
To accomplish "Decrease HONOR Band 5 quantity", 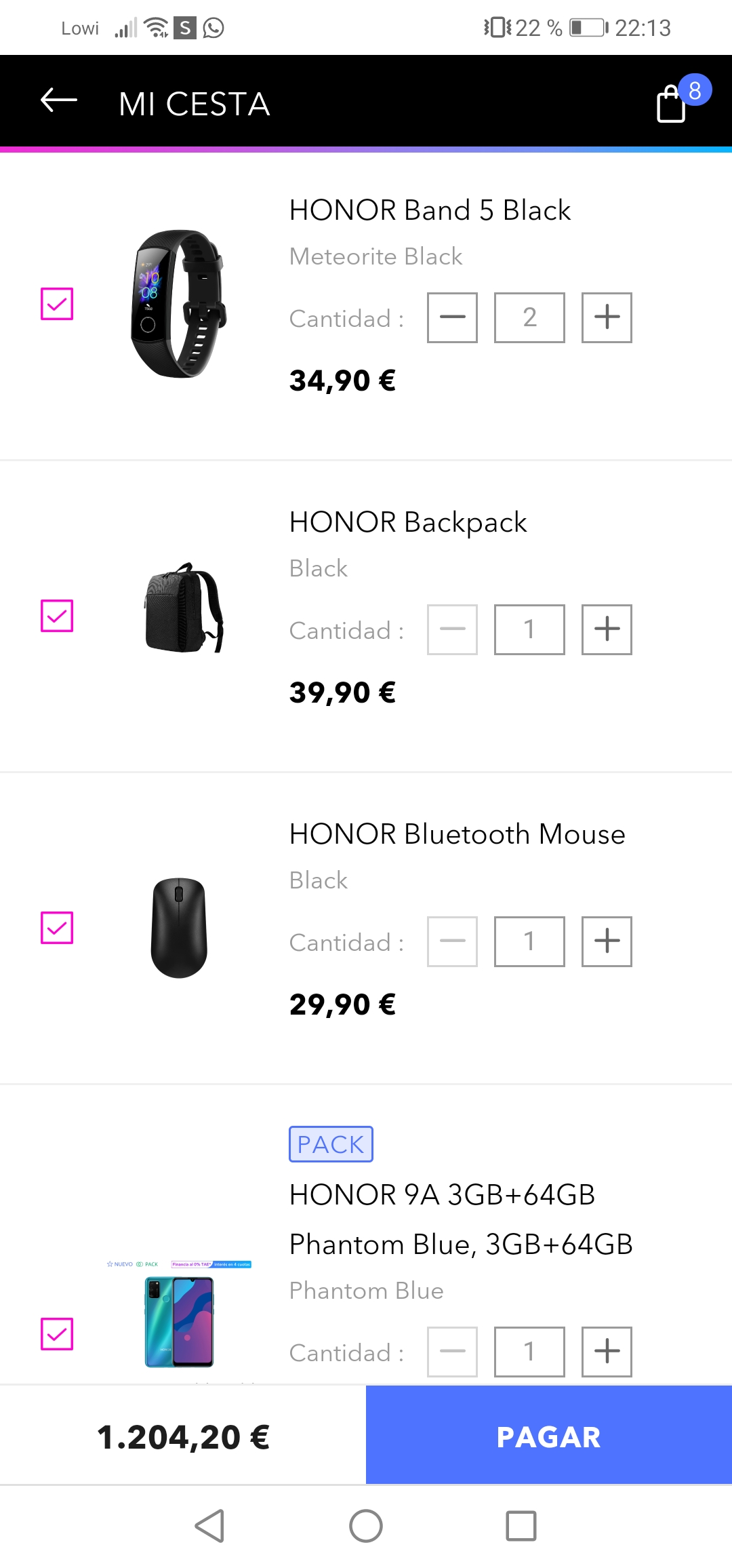I will pos(452,317).
